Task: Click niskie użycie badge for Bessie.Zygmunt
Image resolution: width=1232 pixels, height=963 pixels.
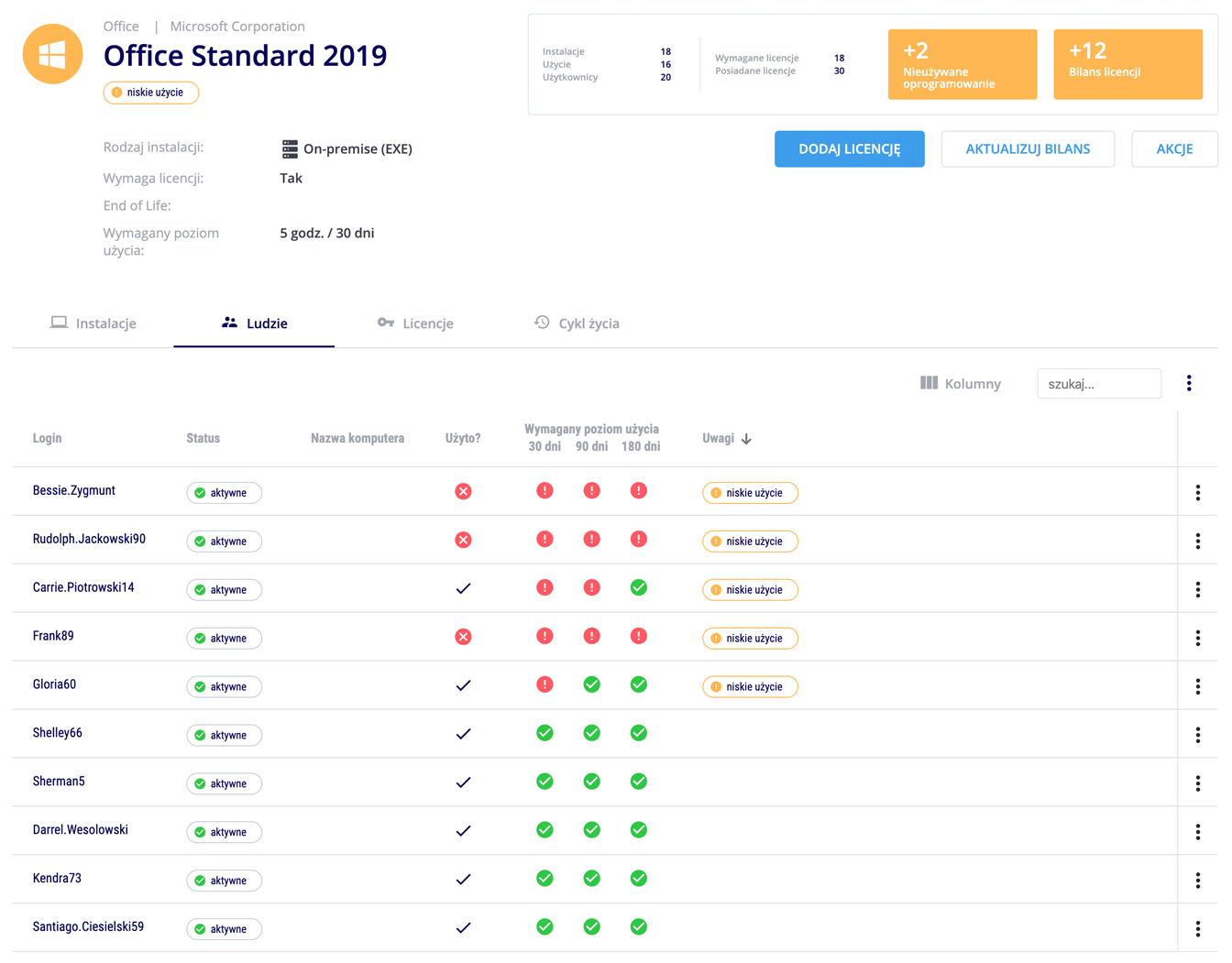Action: [x=750, y=493]
